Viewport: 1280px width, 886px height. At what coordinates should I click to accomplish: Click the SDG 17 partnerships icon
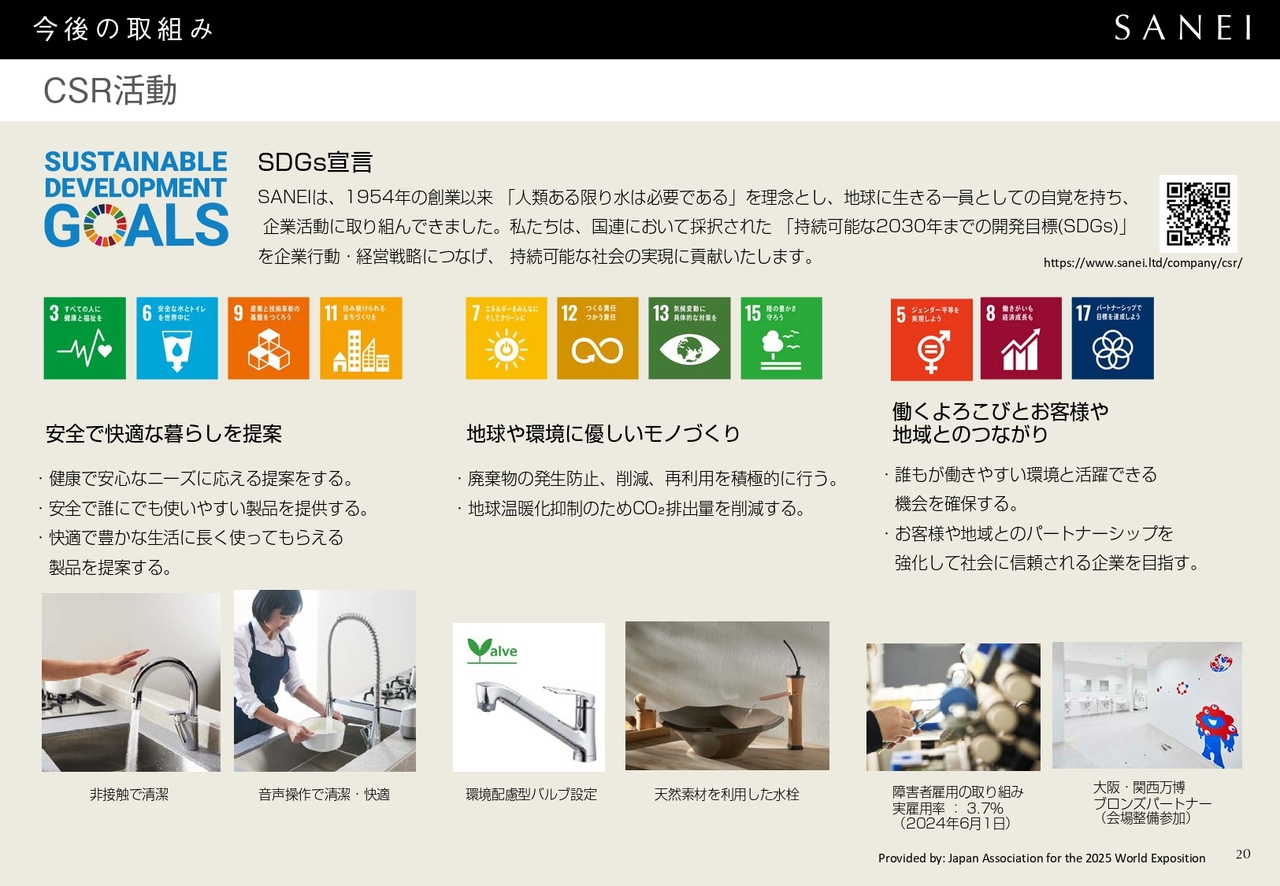tap(1112, 338)
